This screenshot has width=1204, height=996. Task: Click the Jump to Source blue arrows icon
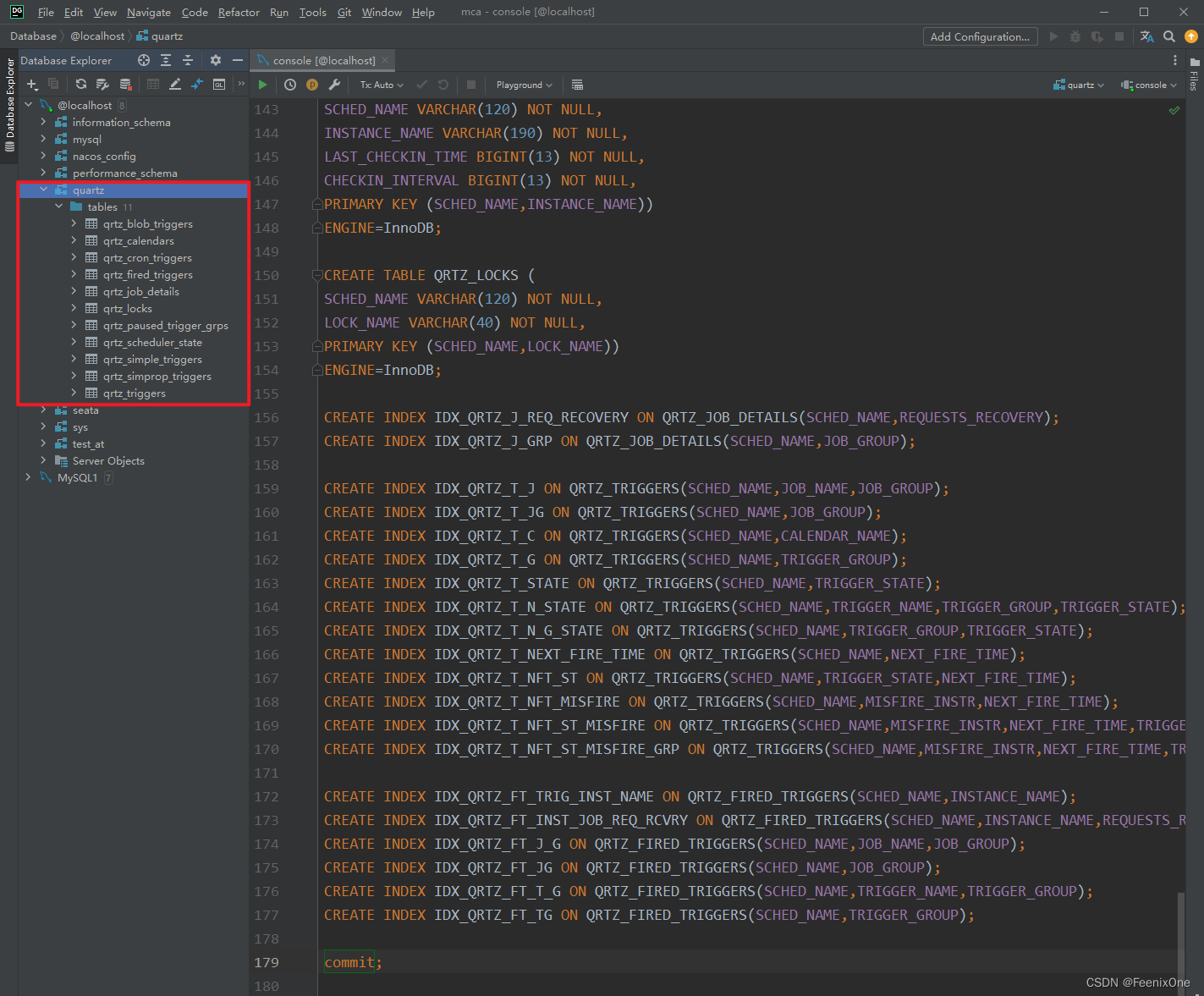[197, 85]
